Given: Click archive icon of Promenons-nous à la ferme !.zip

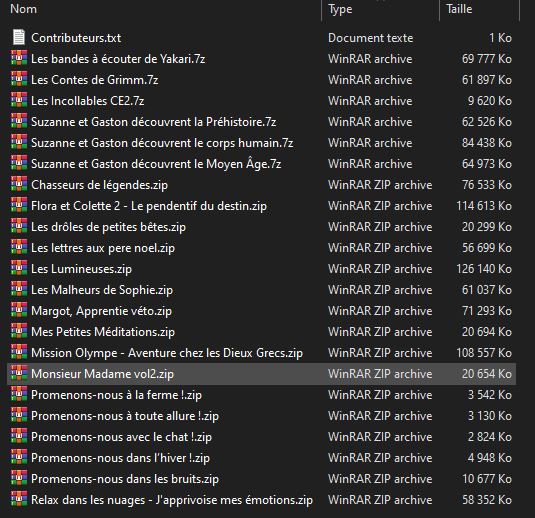Looking at the screenshot, I should [x=19, y=394].
